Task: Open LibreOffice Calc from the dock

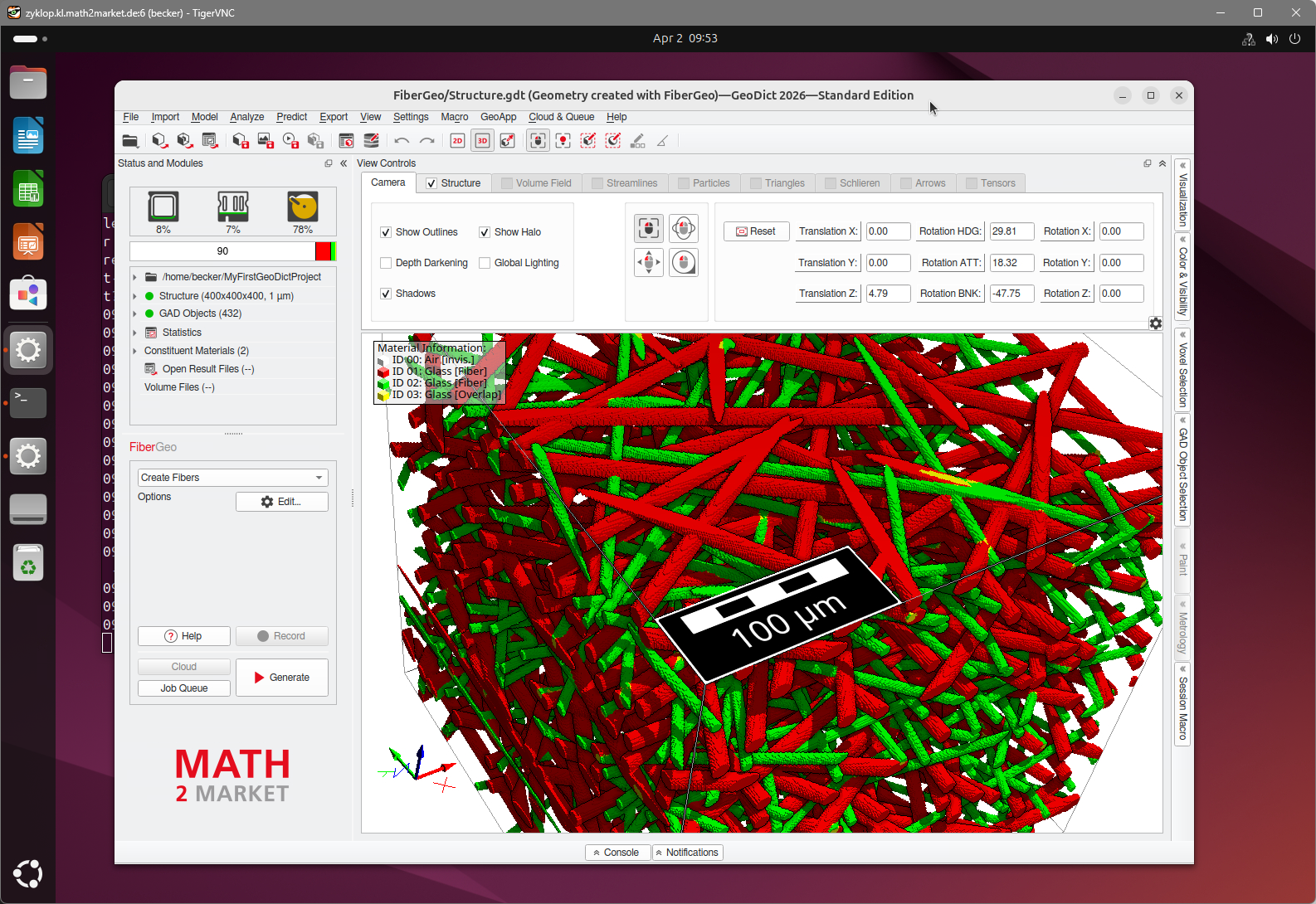Action: 28,189
